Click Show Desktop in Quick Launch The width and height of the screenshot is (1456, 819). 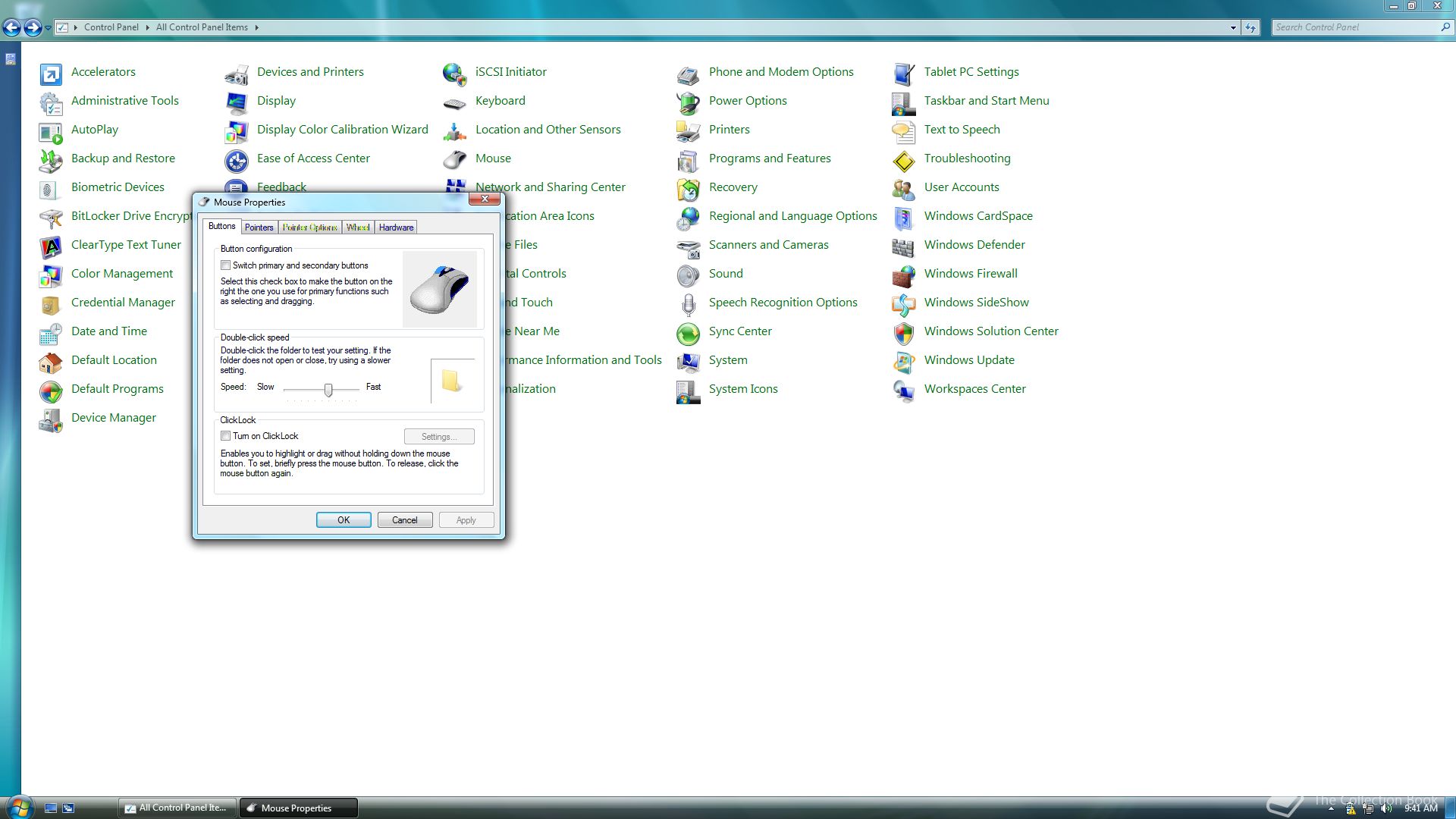[51, 808]
